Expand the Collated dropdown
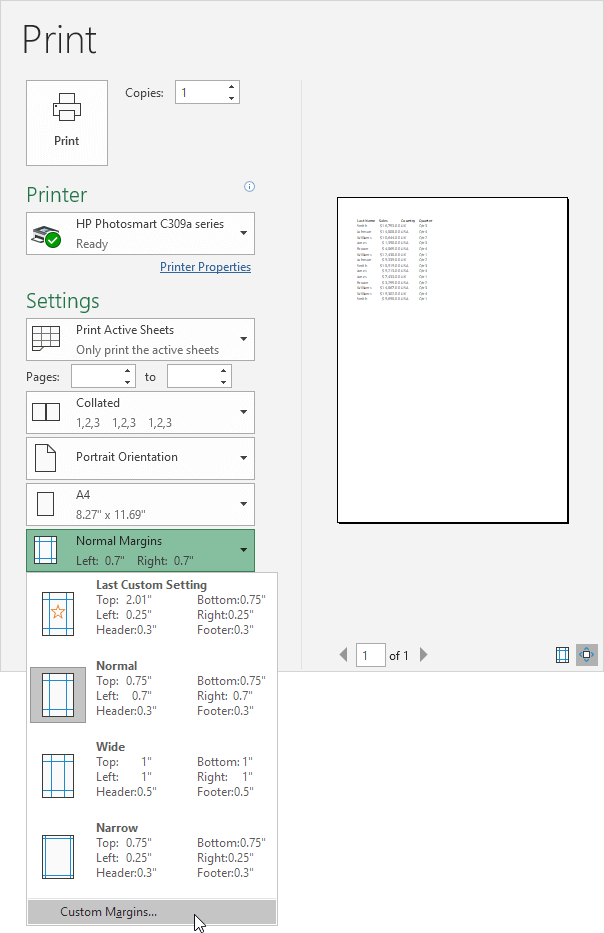 [140, 412]
